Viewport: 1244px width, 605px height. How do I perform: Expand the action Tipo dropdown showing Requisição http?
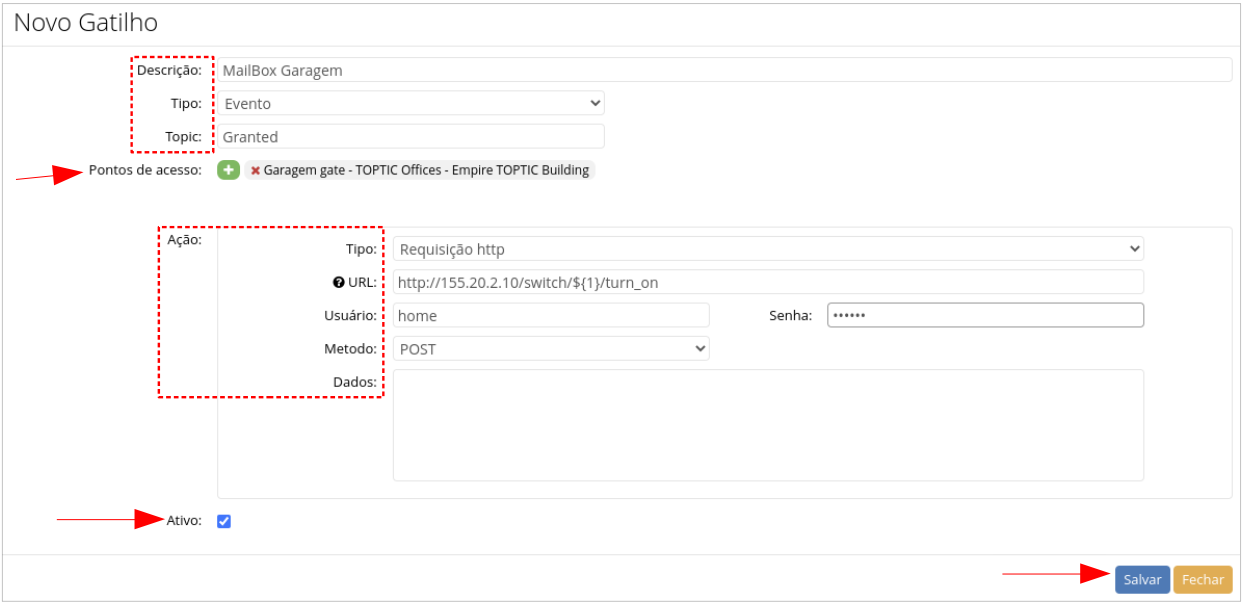767,249
